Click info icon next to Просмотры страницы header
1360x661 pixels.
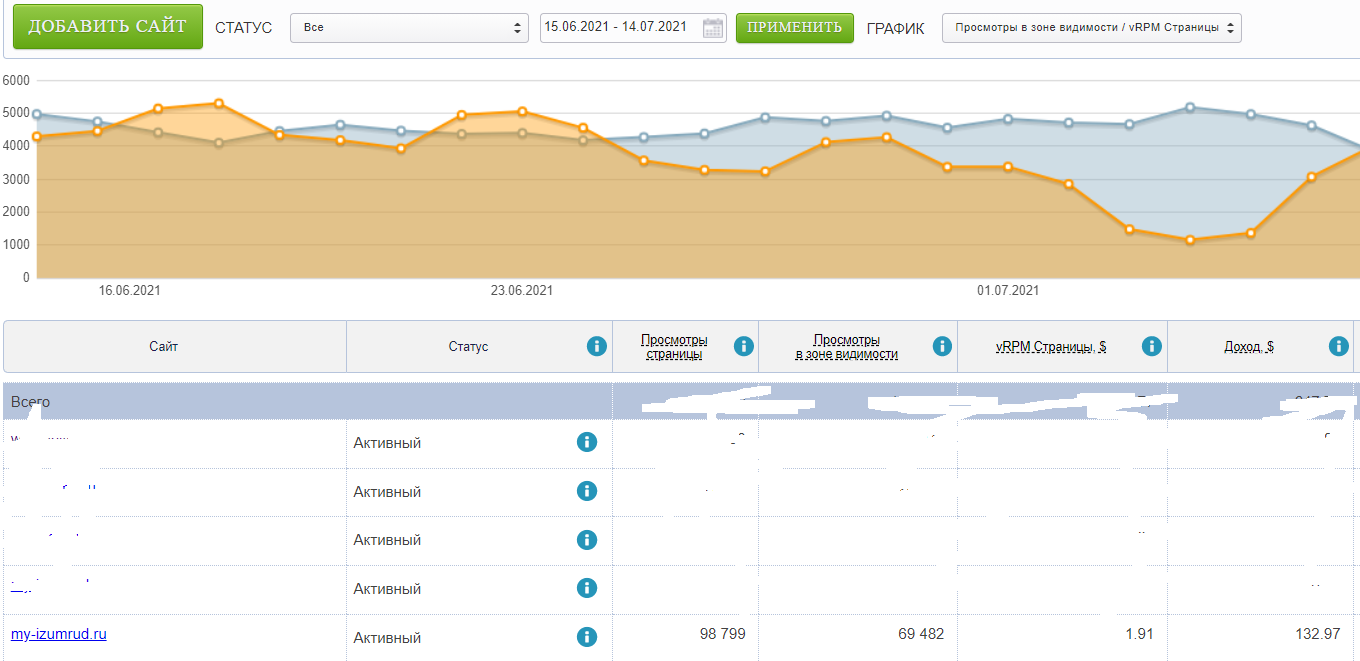(743, 346)
